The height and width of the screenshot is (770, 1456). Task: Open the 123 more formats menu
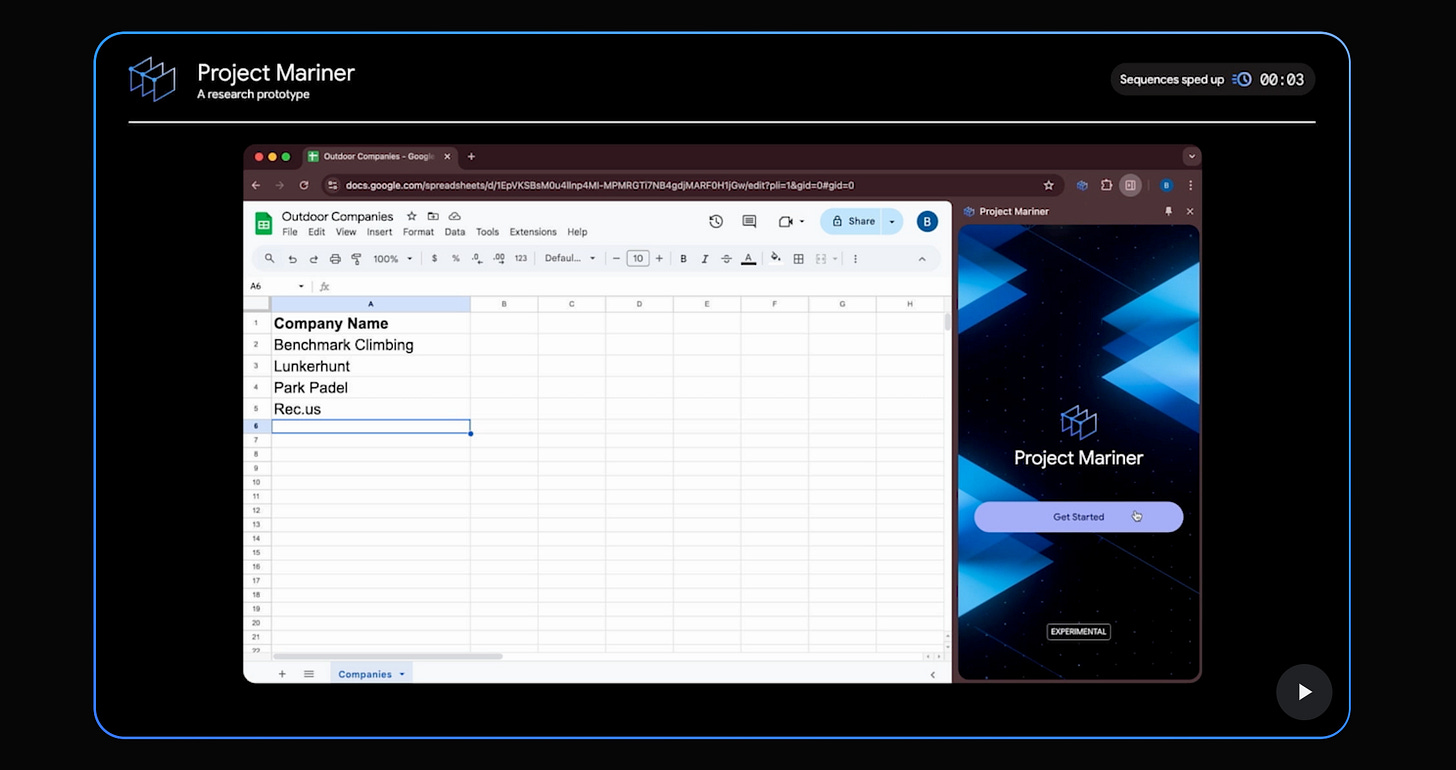(521, 258)
